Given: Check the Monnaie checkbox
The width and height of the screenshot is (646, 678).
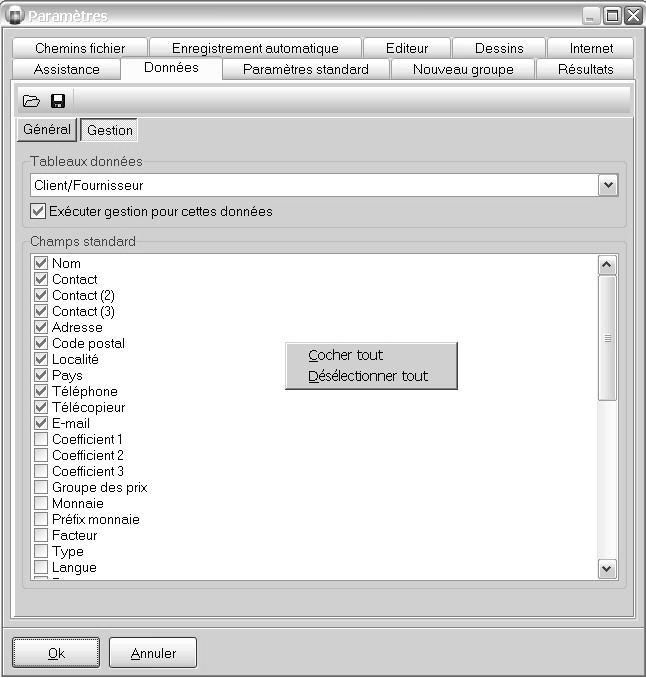Looking at the screenshot, I should (41, 503).
